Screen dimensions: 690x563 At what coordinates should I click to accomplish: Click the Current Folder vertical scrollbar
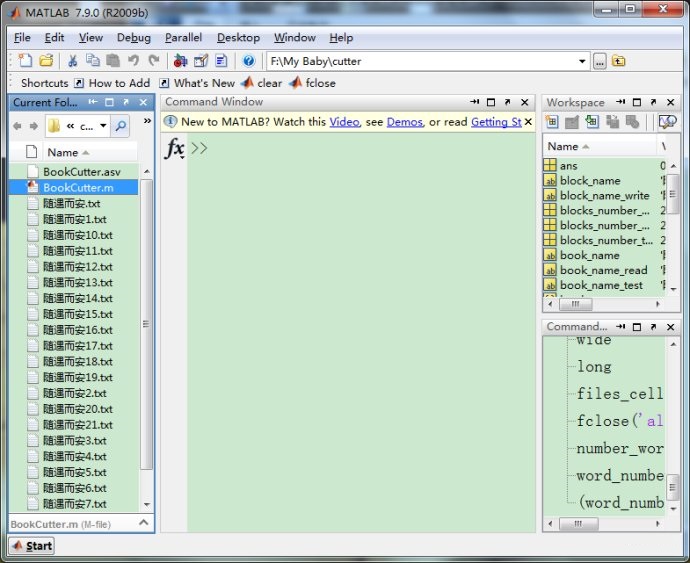[x=147, y=324]
